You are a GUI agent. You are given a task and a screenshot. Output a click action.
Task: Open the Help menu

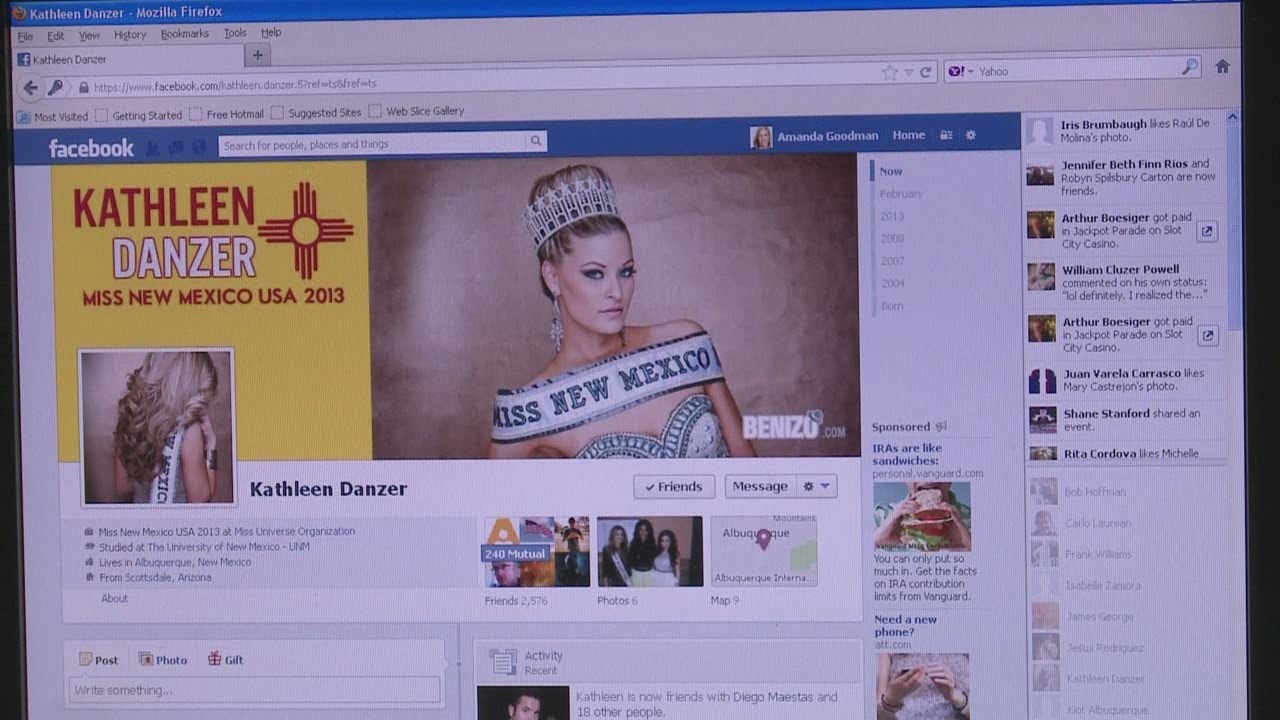click(271, 32)
